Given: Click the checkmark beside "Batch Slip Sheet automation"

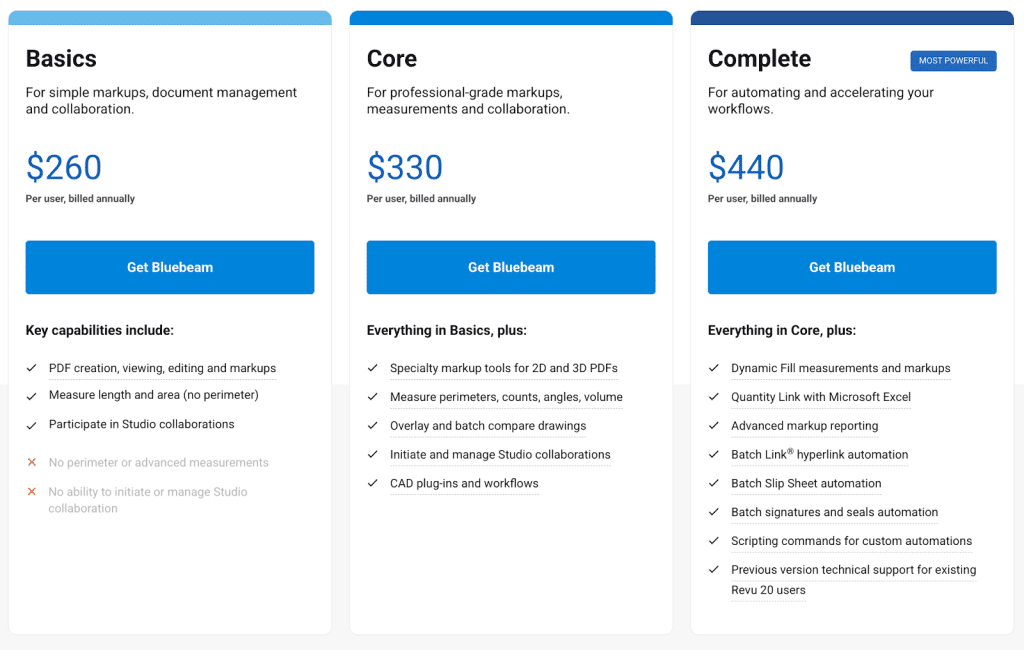Looking at the screenshot, I should tap(714, 484).
